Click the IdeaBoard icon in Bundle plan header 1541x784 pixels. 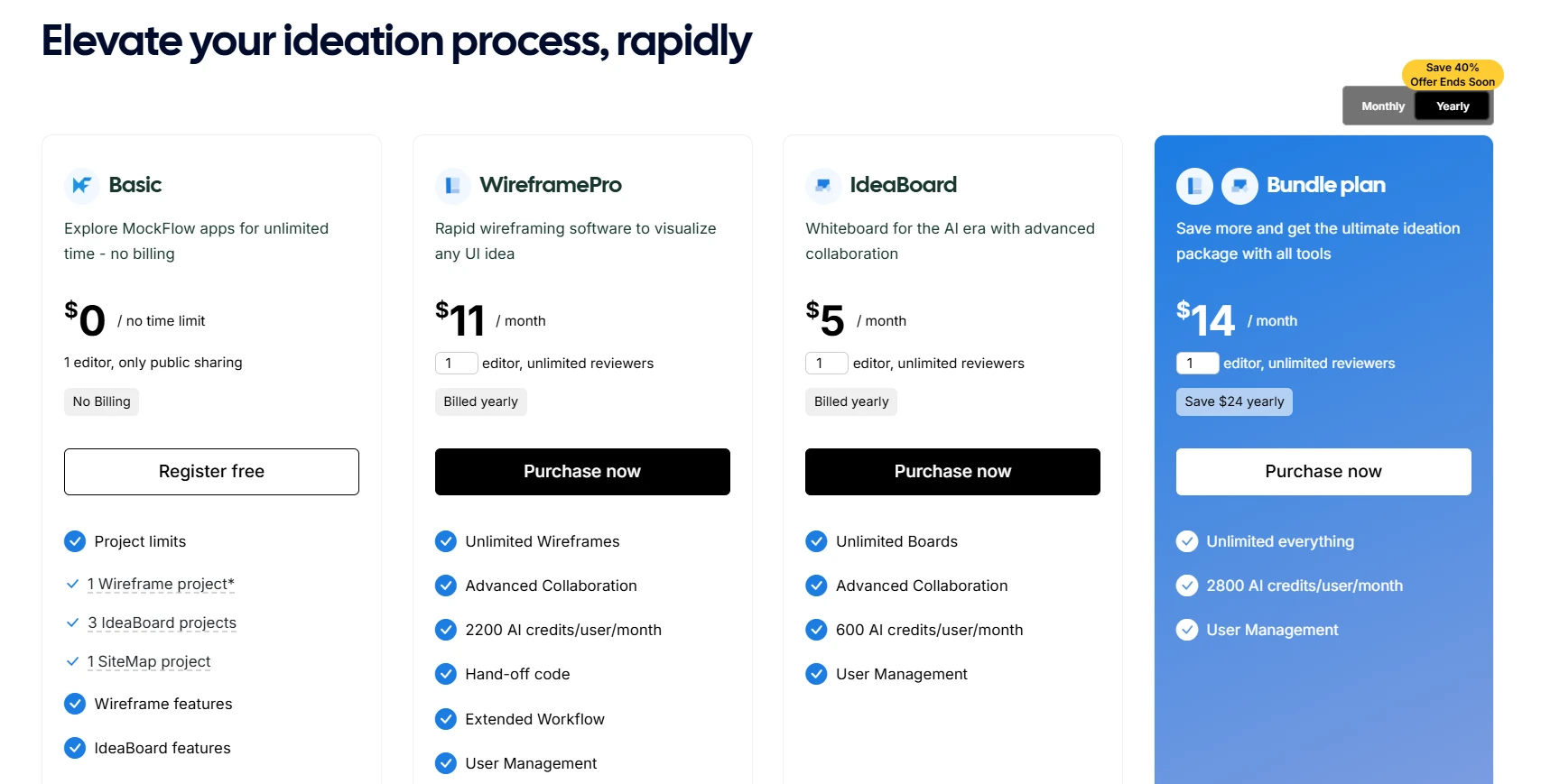click(1240, 185)
